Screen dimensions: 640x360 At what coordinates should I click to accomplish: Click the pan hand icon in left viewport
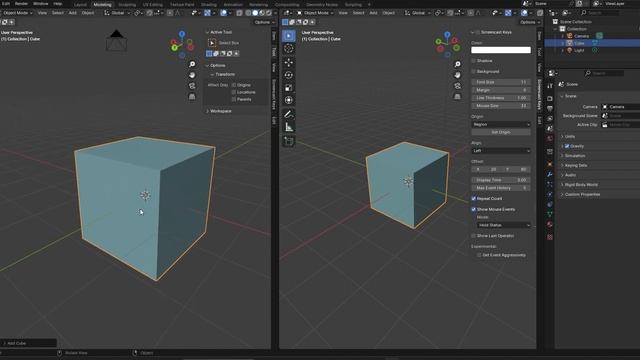coord(192,75)
